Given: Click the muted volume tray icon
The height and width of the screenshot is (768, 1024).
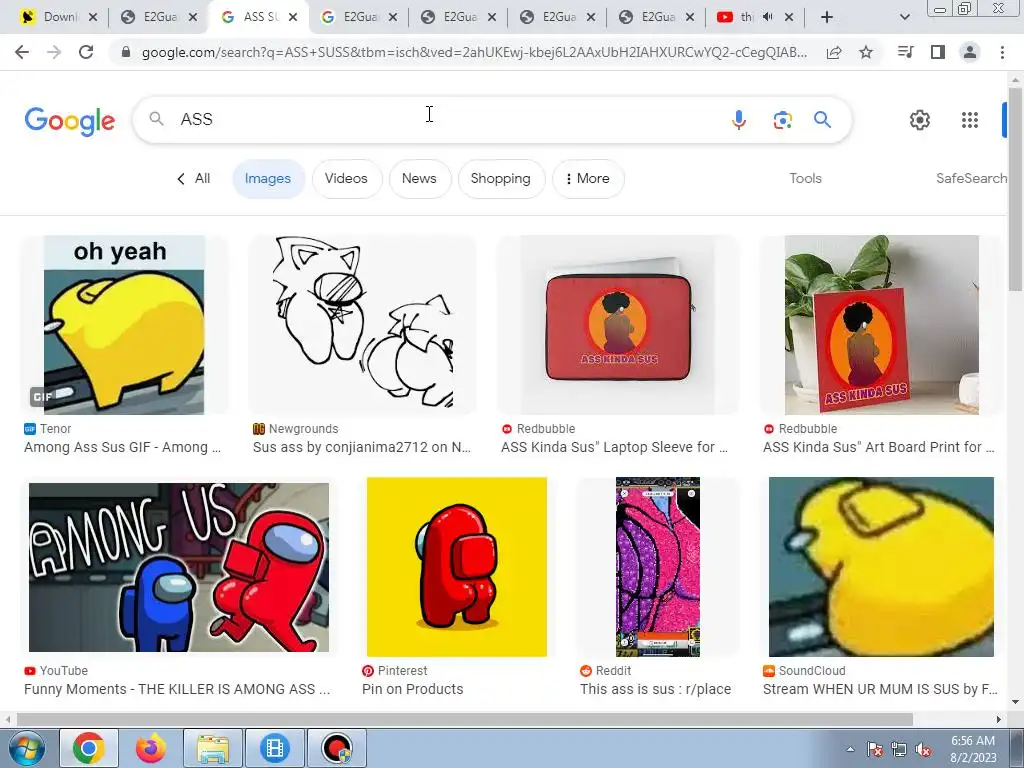Looking at the screenshot, I should [923, 750].
